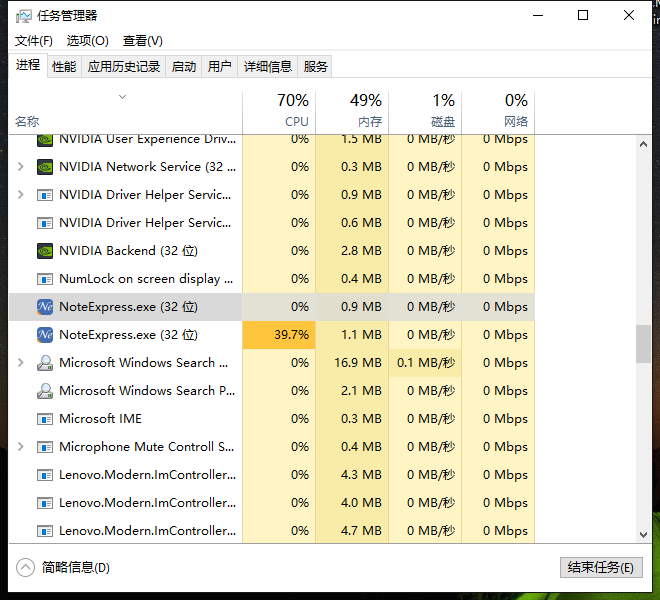Screen dimensions: 660x600
Task: Select the NVIDIA Network Service (32 ... name
Action: [147, 167]
